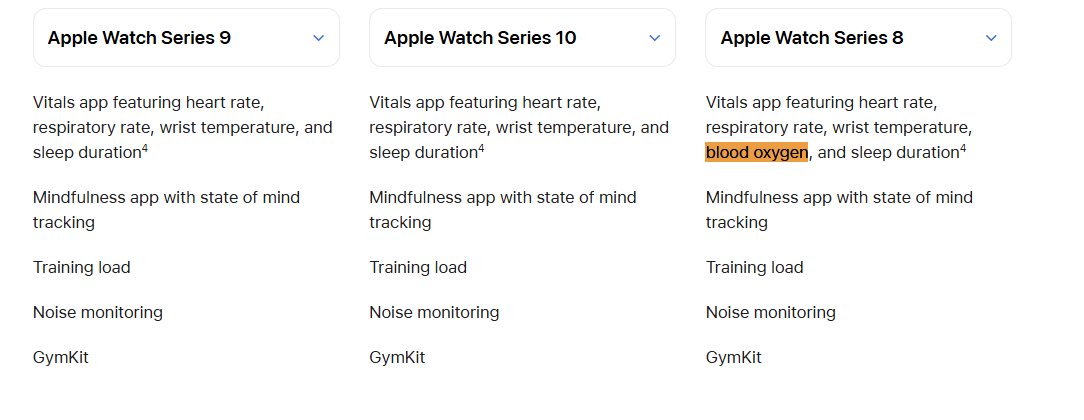Open the Apple Watch Series 8 model selector

[x=859, y=37]
